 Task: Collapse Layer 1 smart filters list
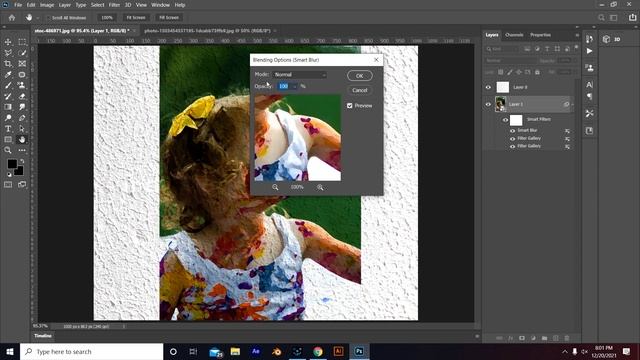pyautogui.click(x=572, y=104)
